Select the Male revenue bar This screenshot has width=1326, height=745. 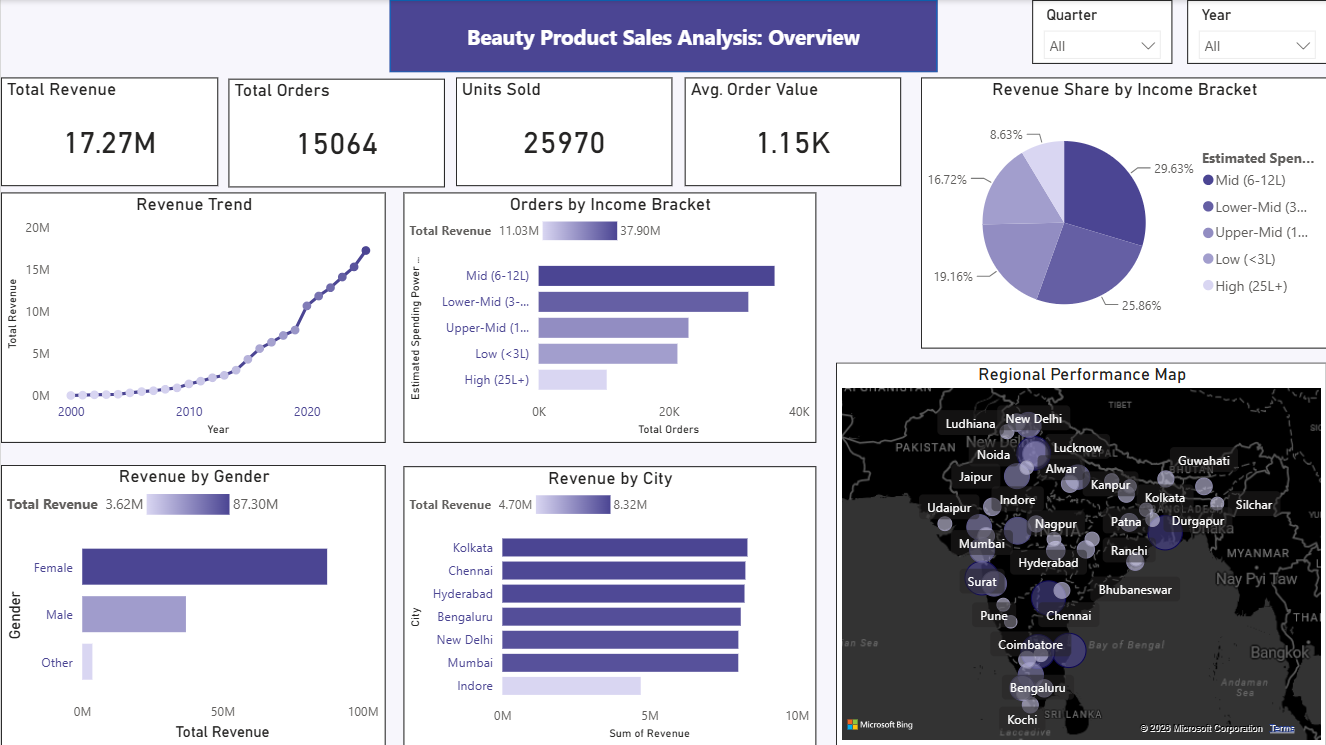coord(134,614)
